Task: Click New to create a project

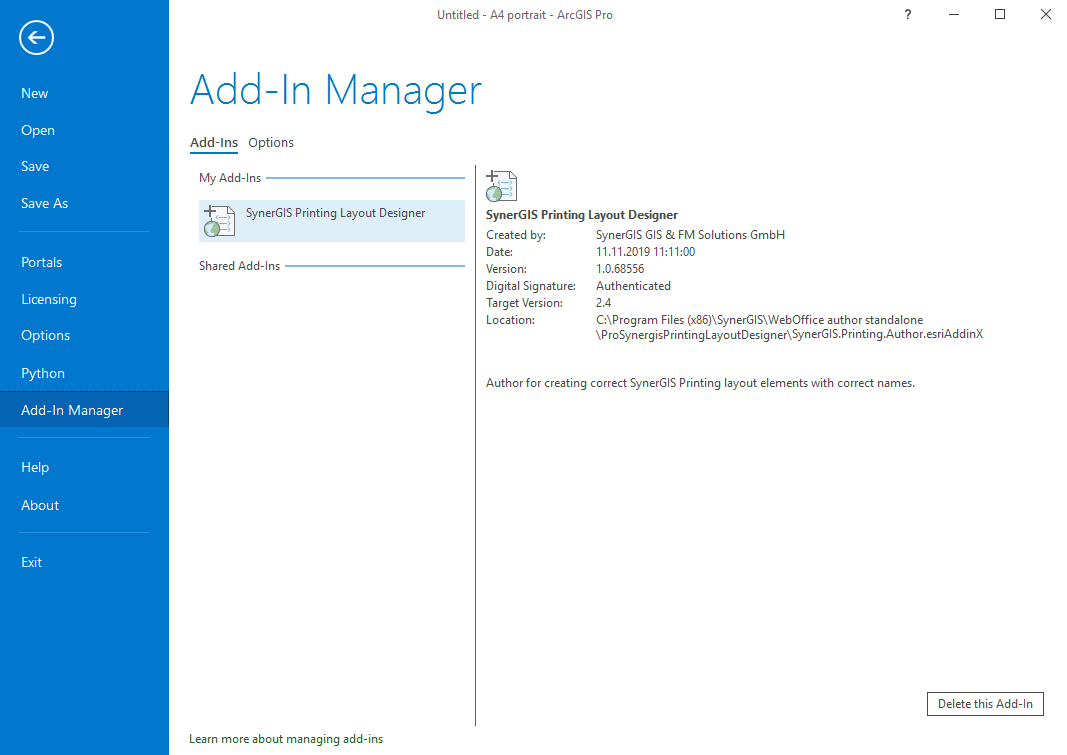Action: coord(34,92)
